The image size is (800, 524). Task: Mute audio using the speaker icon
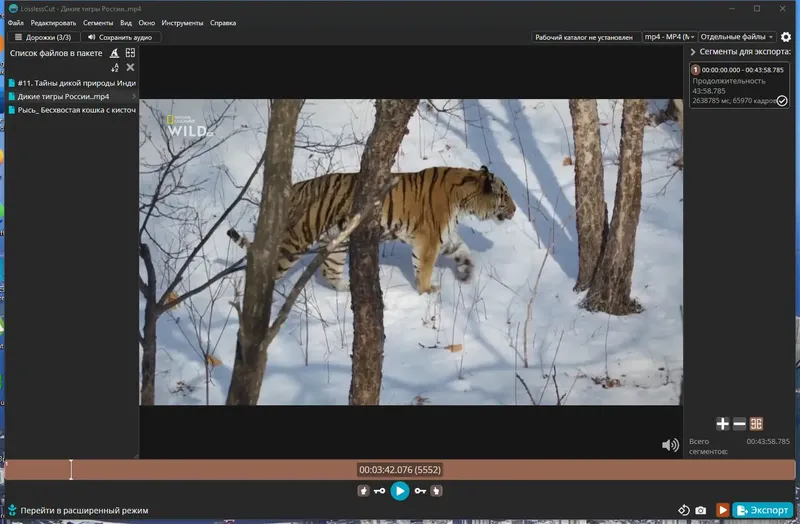tap(670, 445)
